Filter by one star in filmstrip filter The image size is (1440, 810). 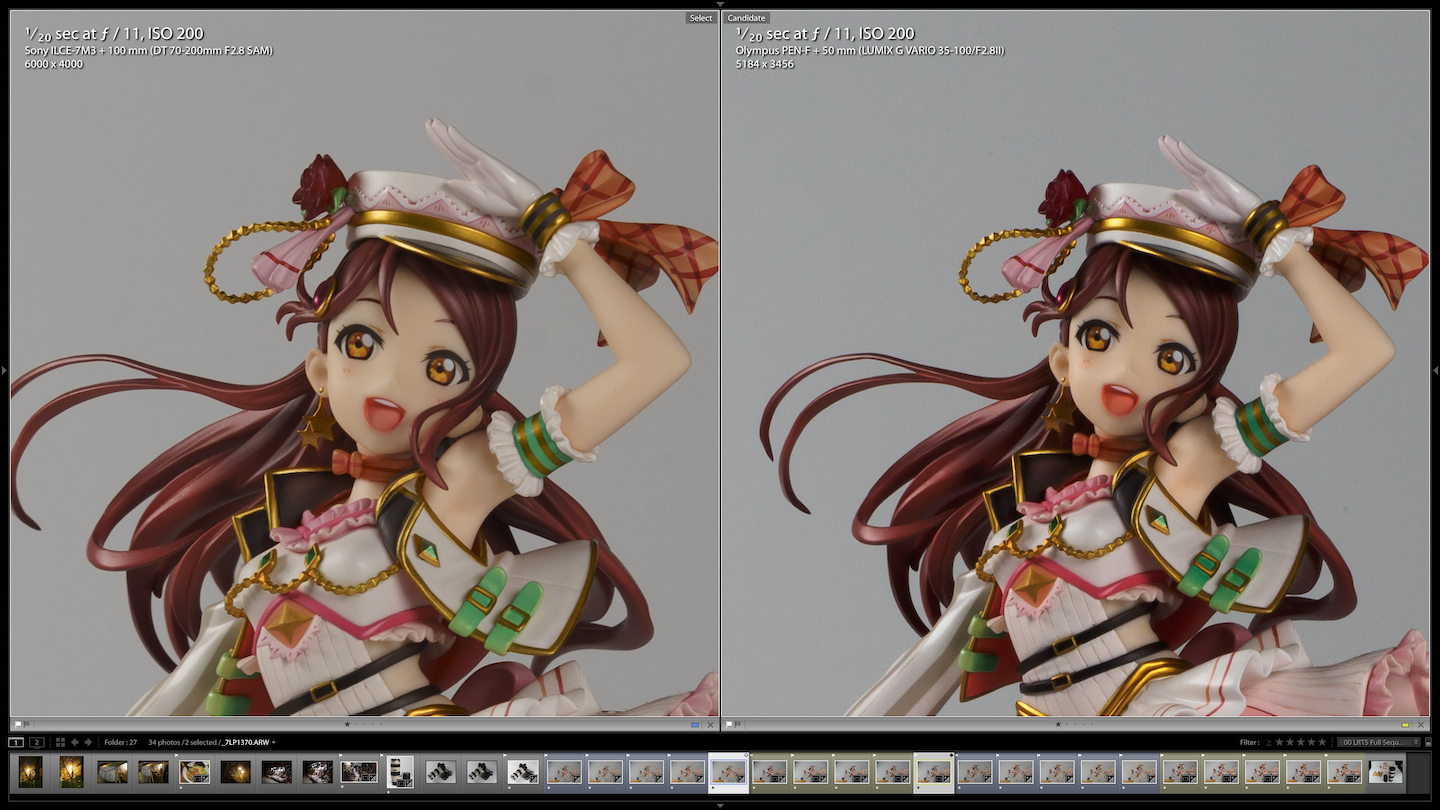coord(1279,742)
